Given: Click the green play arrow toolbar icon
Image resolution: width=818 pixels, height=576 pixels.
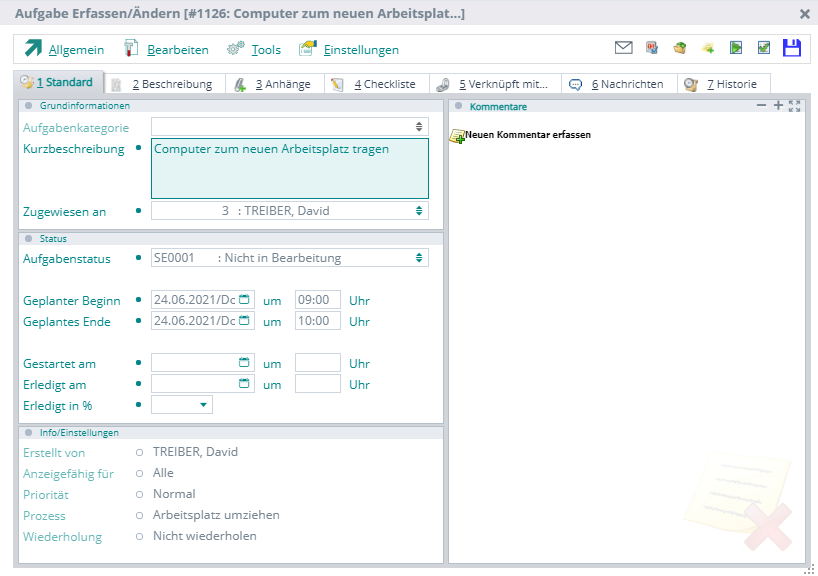Looking at the screenshot, I should 736,48.
